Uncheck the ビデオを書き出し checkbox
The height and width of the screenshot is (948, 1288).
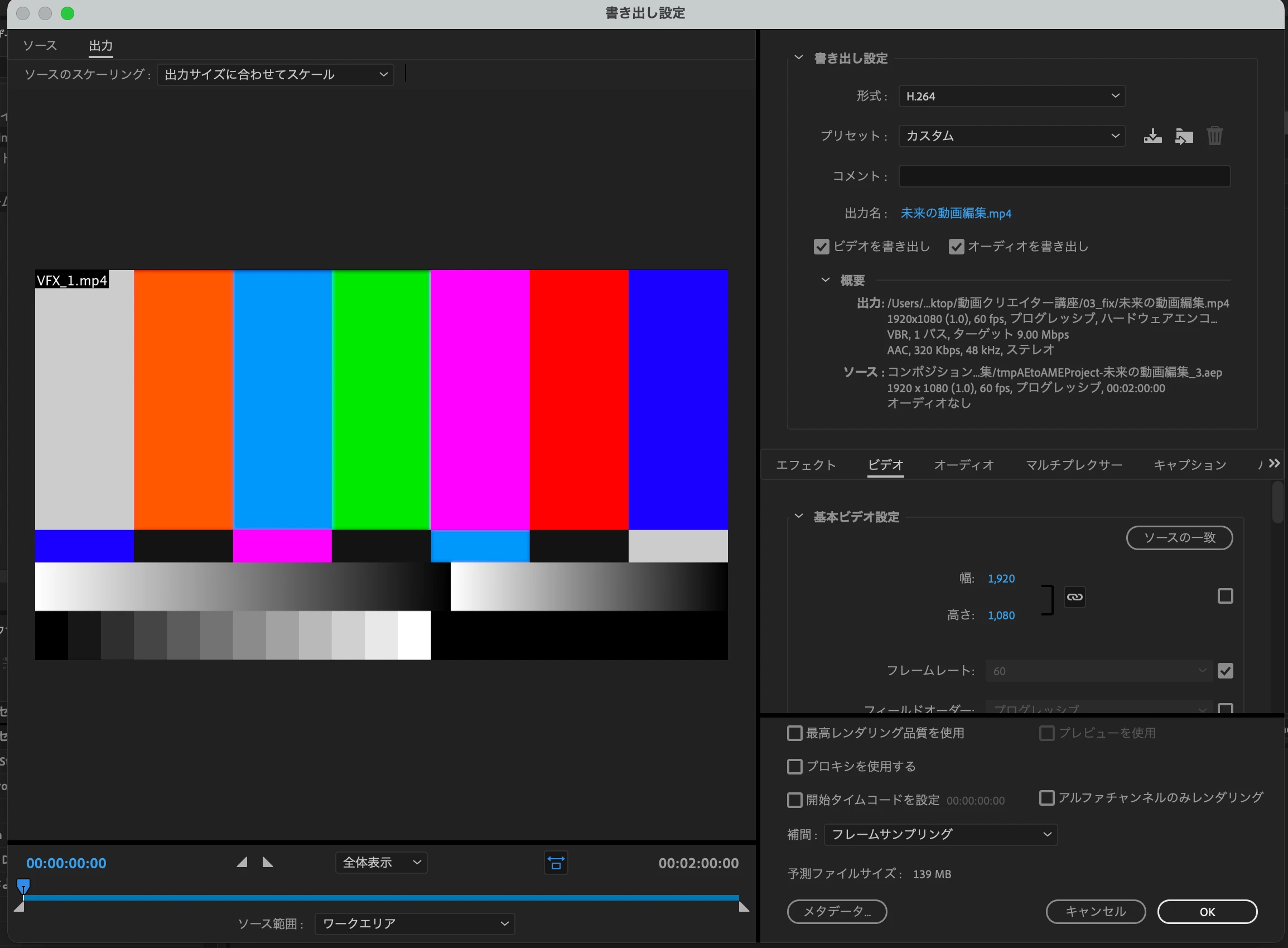pos(822,247)
